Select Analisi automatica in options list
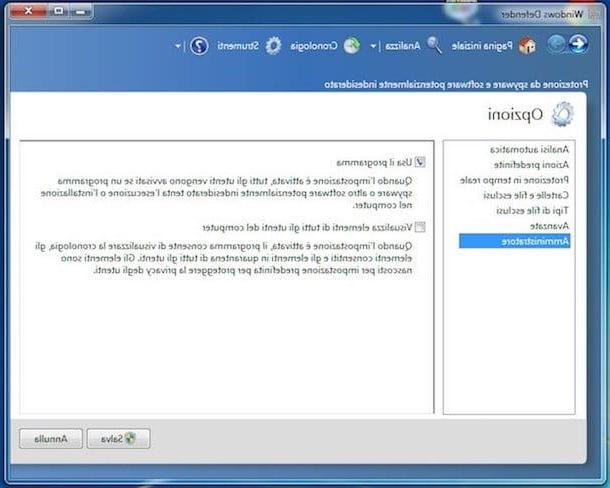Image resolution: width=610 pixels, height=488 pixels. pyautogui.click(x=529, y=149)
